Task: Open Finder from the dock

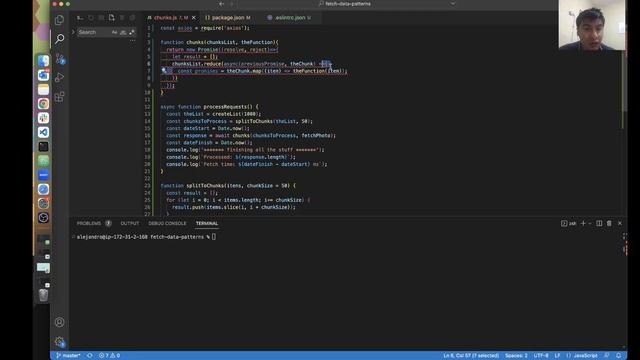Action: [x=43, y=61]
